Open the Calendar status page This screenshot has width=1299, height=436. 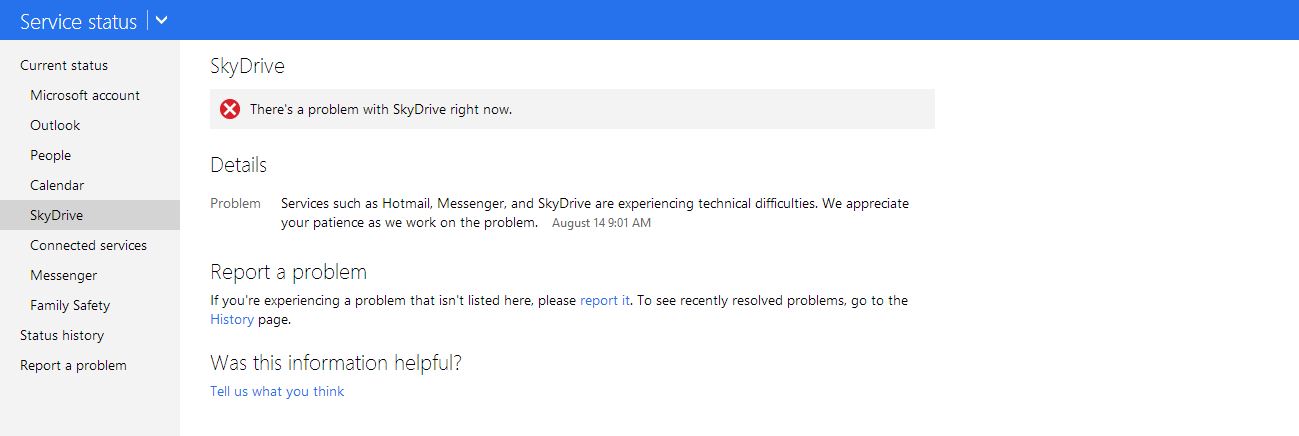[57, 186]
